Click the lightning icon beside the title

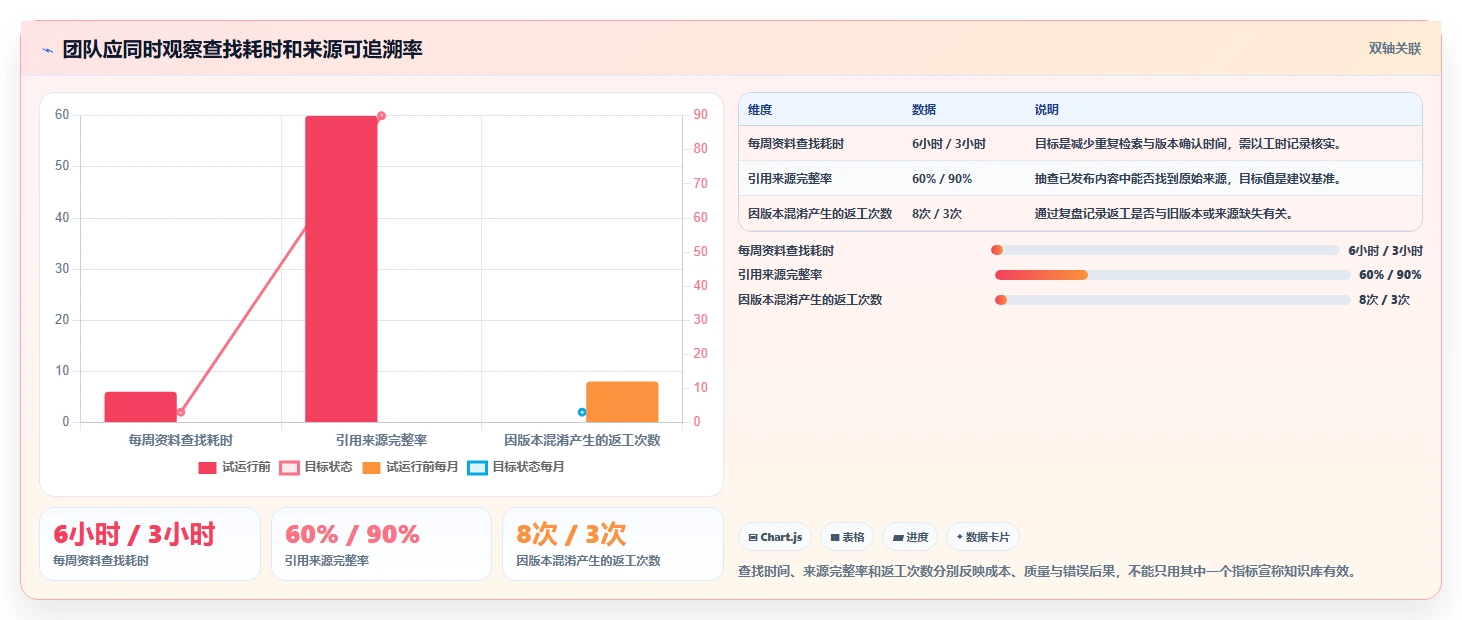[47, 50]
